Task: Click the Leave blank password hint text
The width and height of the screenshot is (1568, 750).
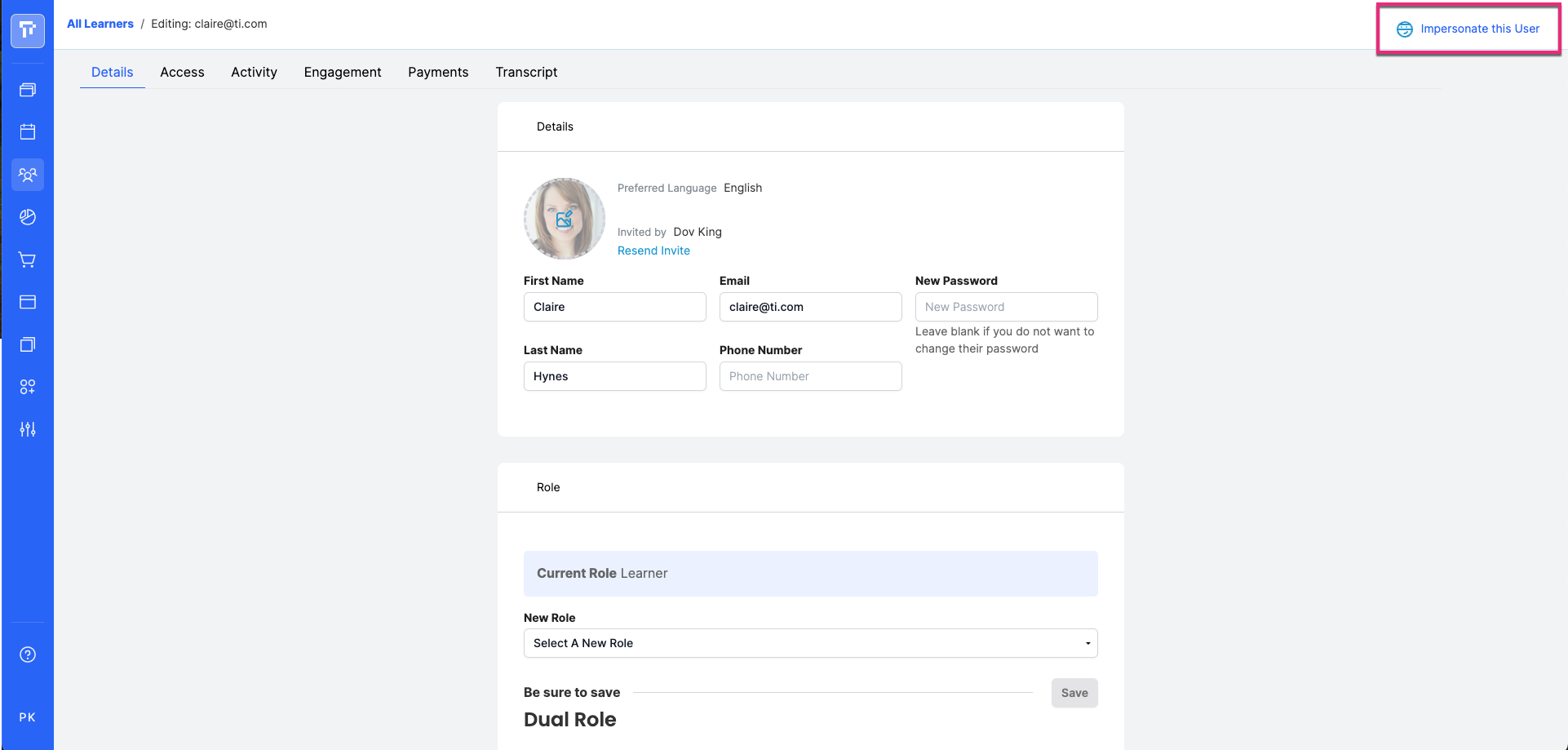Action: pyautogui.click(x=1005, y=340)
